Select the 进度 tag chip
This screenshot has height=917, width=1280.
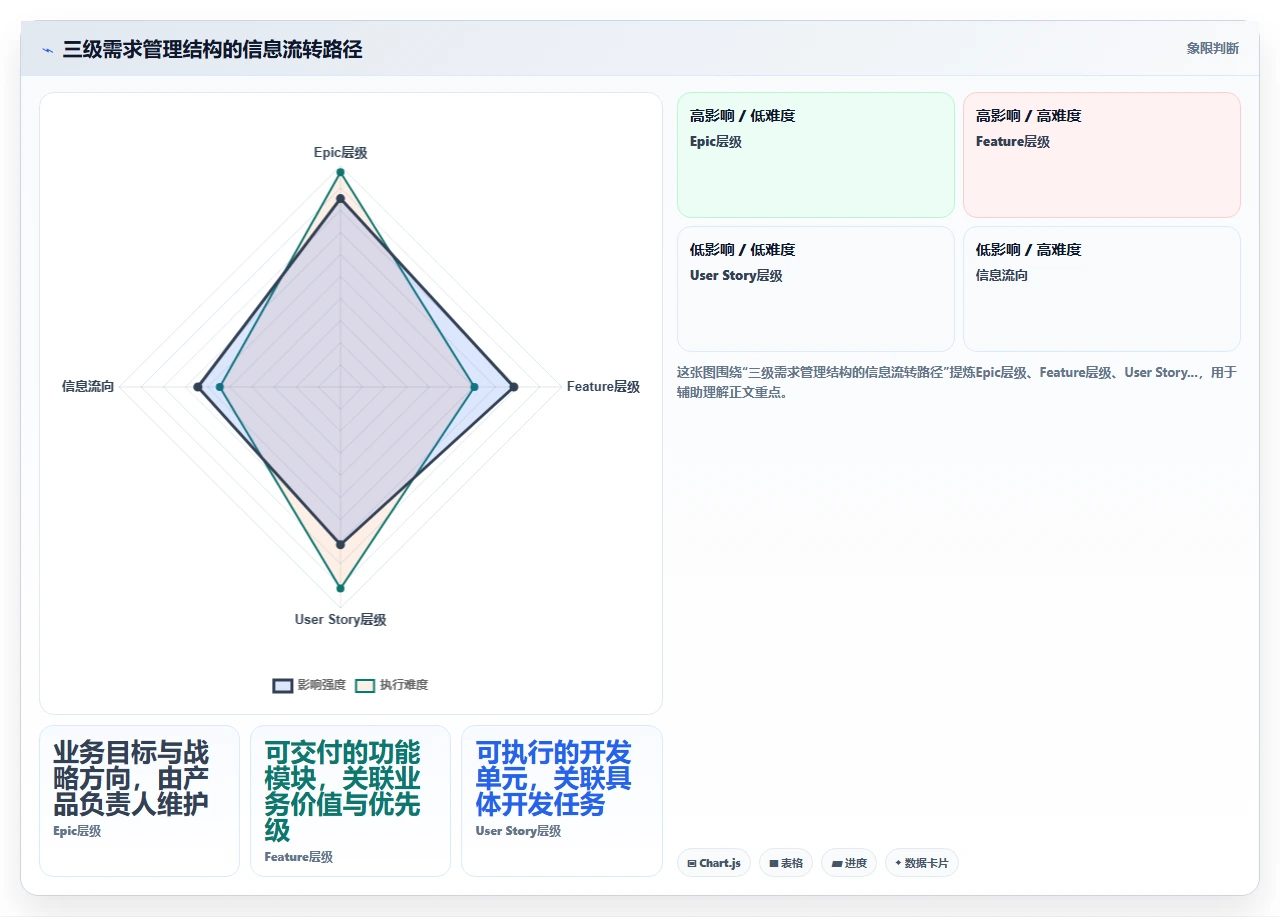pyautogui.click(x=849, y=863)
